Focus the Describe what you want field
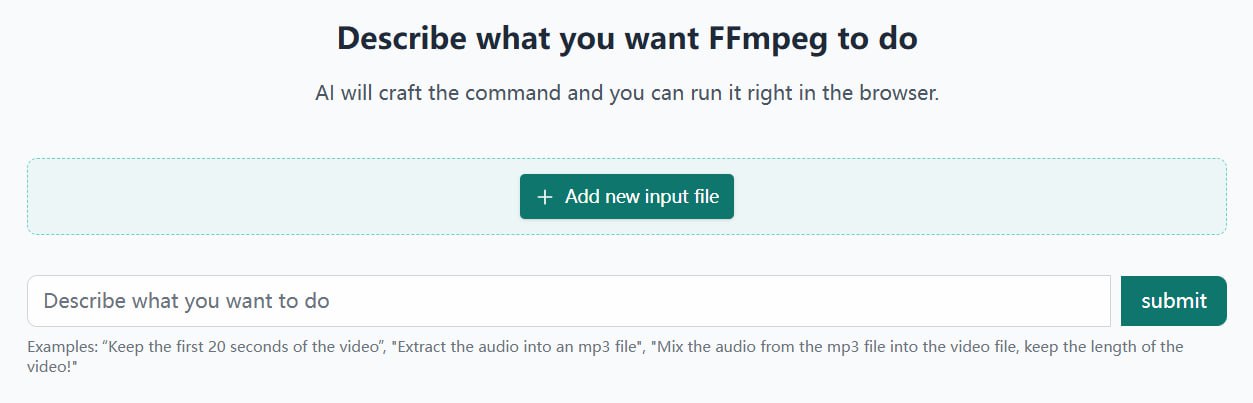This screenshot has width=1253, height=403. 568,301
